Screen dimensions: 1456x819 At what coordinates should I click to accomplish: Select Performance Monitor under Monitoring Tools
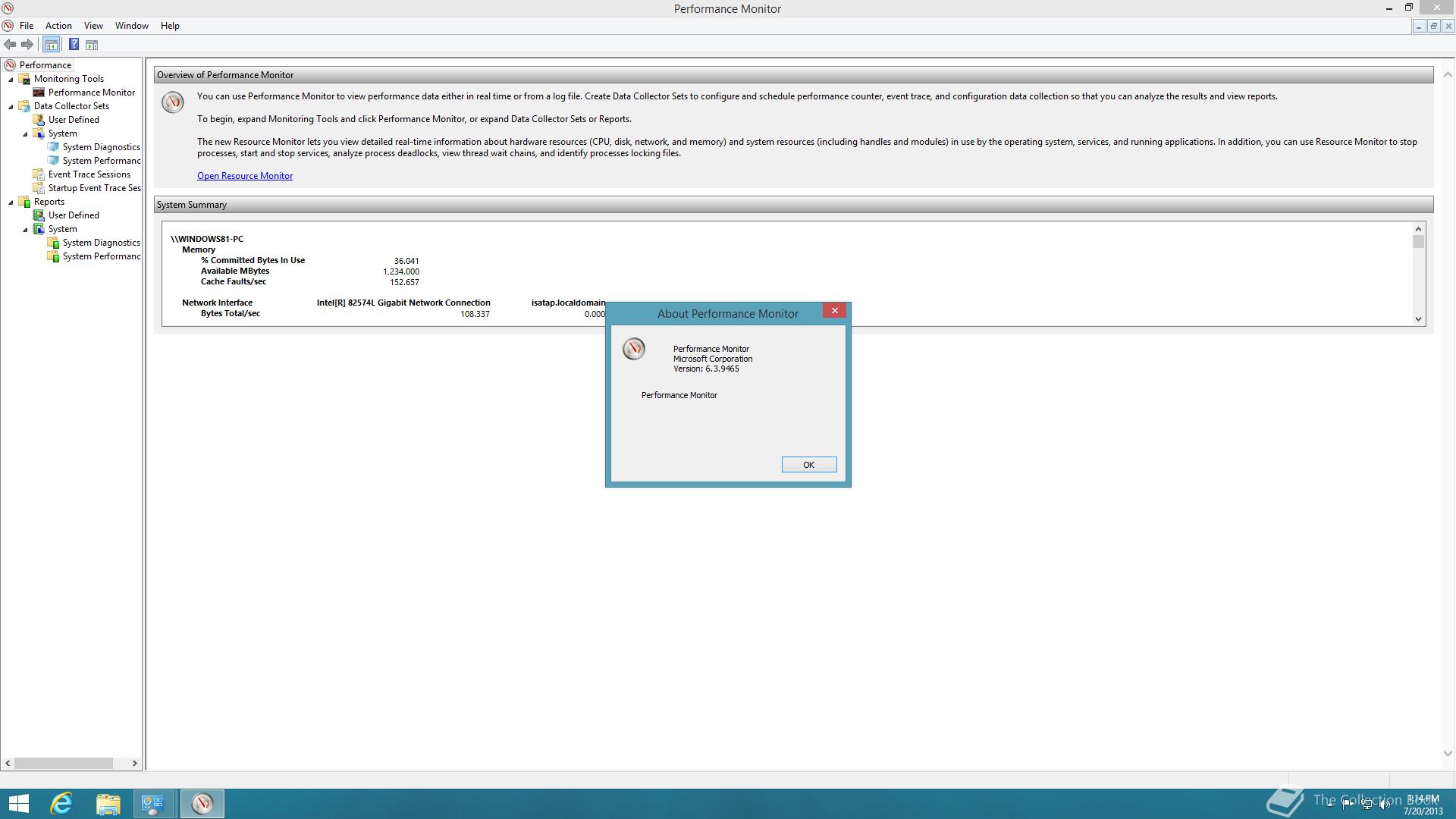pyautogui.click(x=92, y=93)
